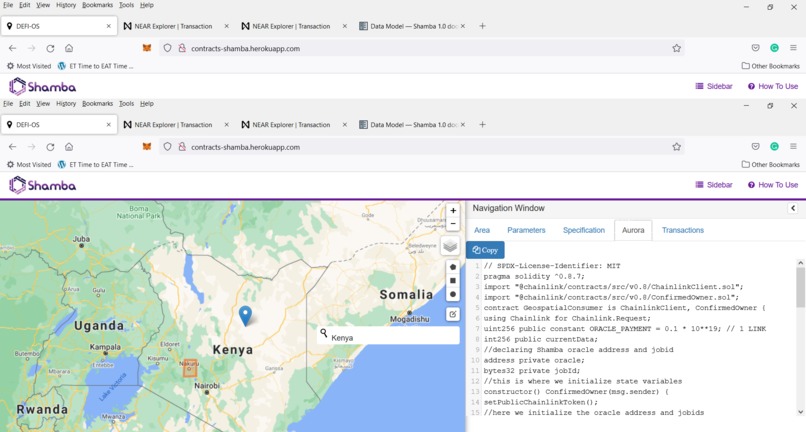Select the draw rectangle tool
Screen dimensions: 806x432
coord(453,281)
